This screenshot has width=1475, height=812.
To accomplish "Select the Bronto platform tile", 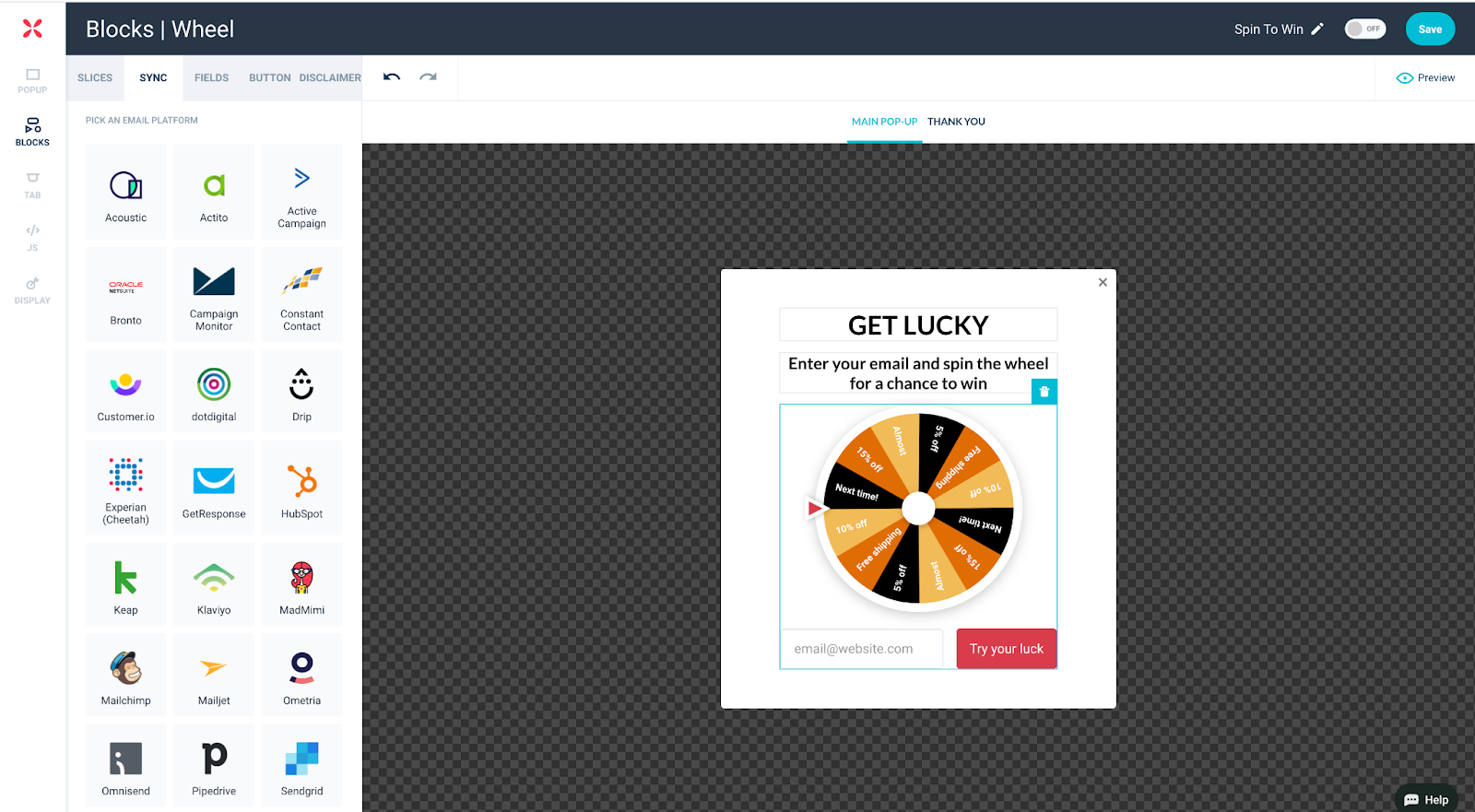I will point(125,295).
